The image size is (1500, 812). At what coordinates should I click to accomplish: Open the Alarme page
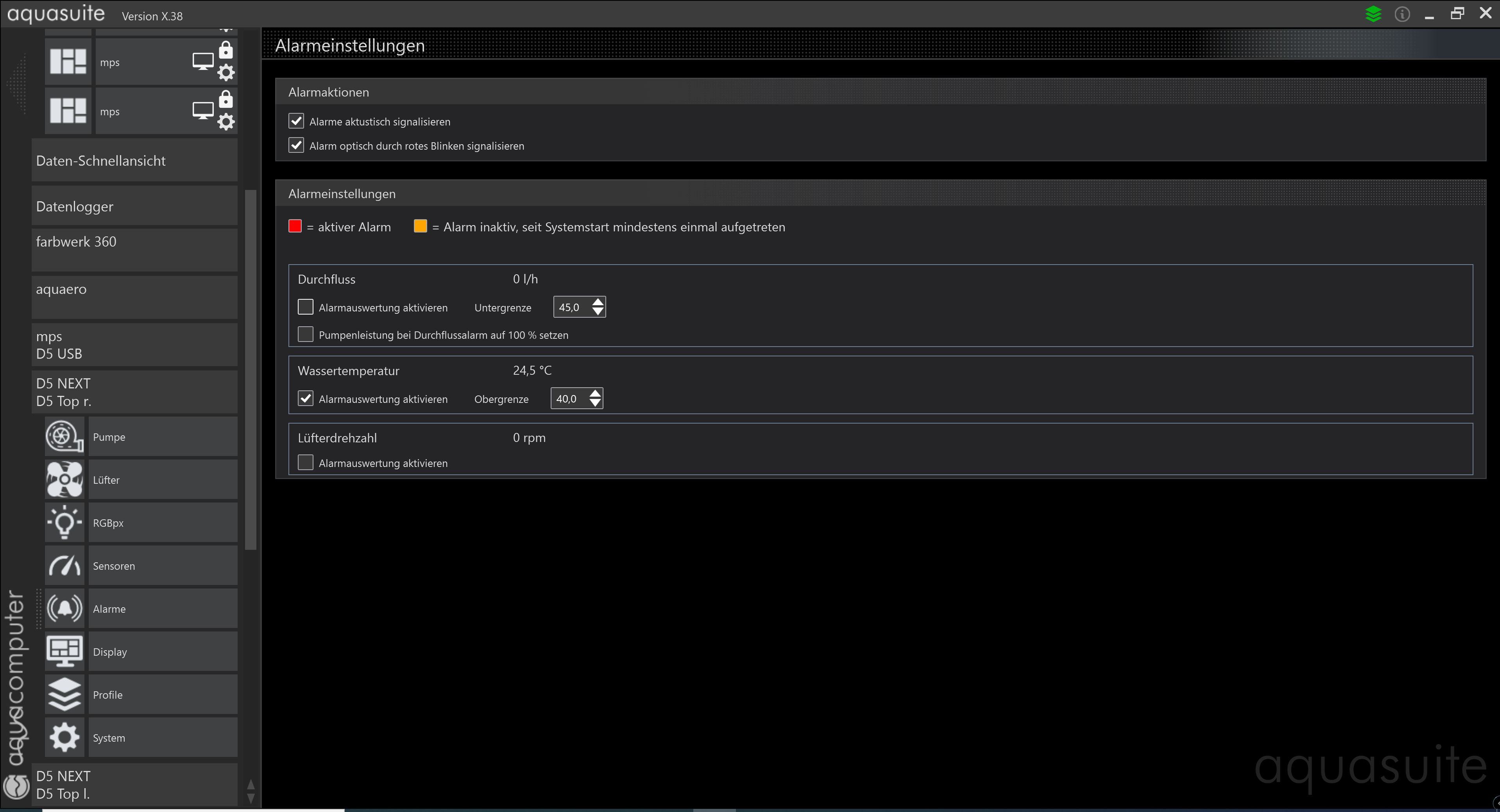tap(163, 609)
